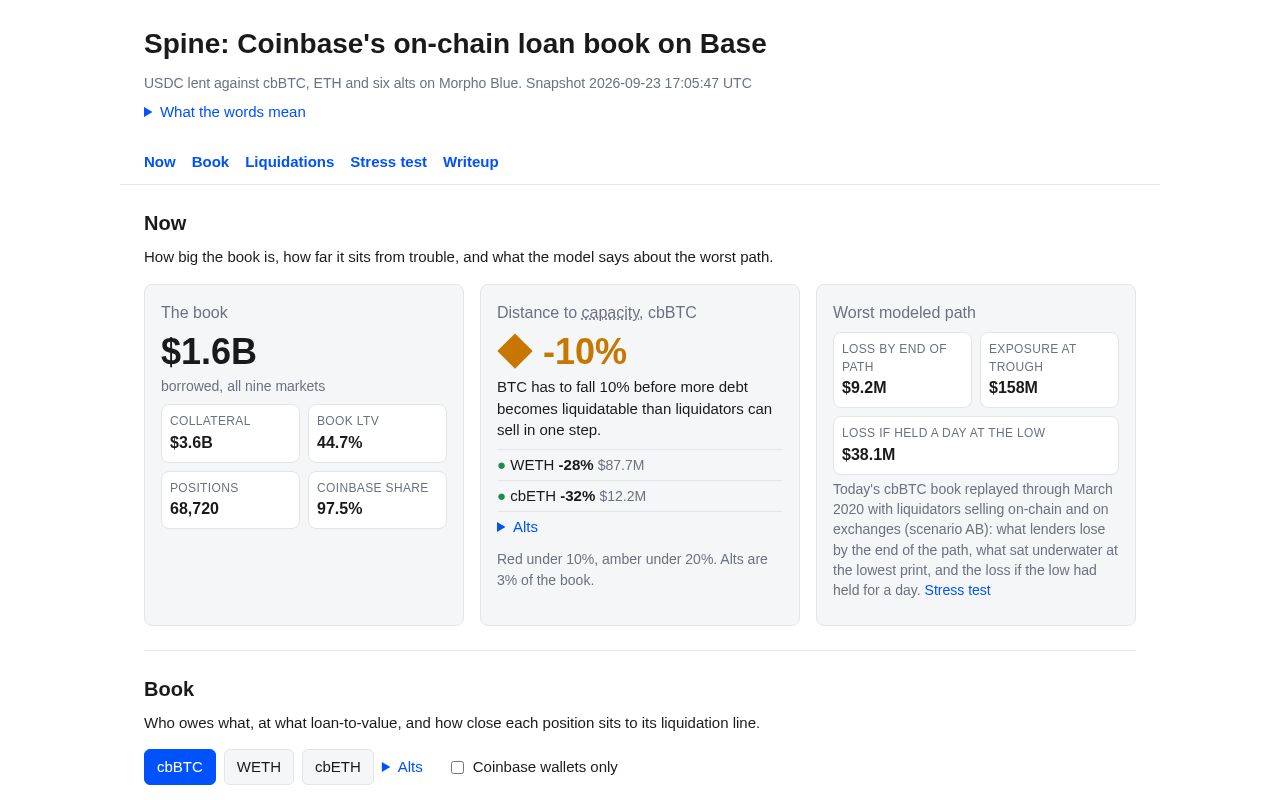Click the amber diamond status icon

pos(515,351)
